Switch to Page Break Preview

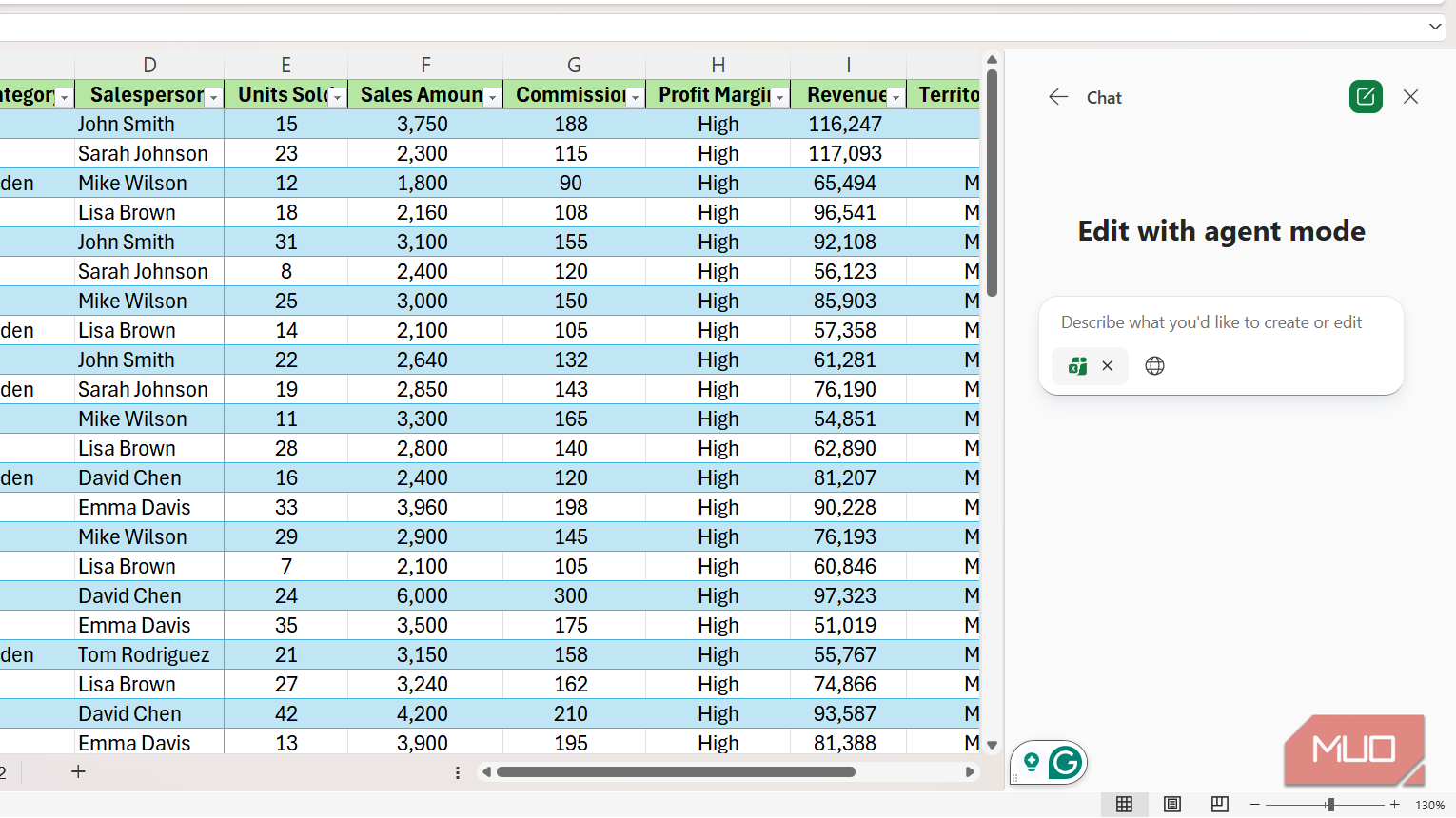tap(1220, 804)
